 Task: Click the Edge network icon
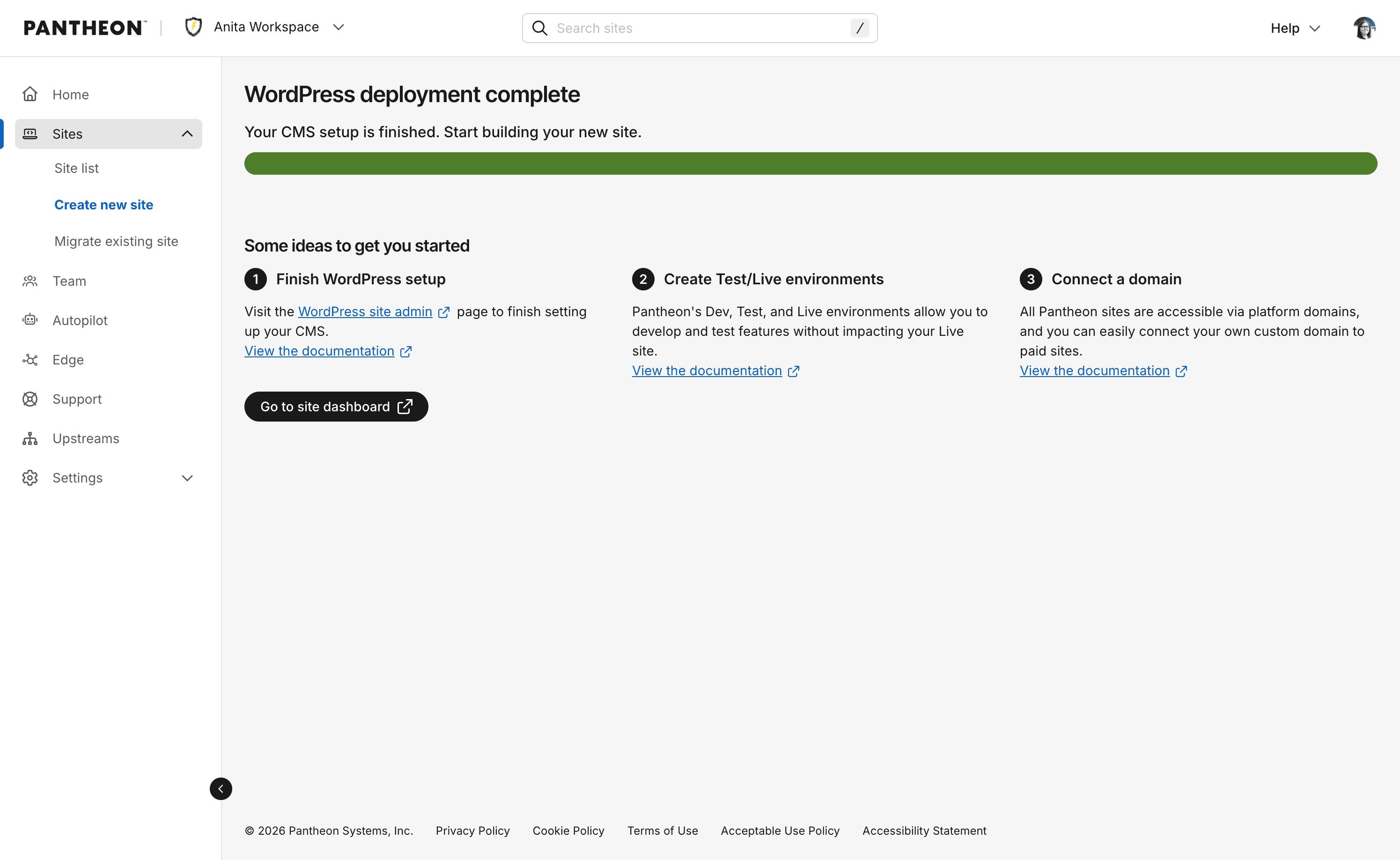[x=29, y=359]
